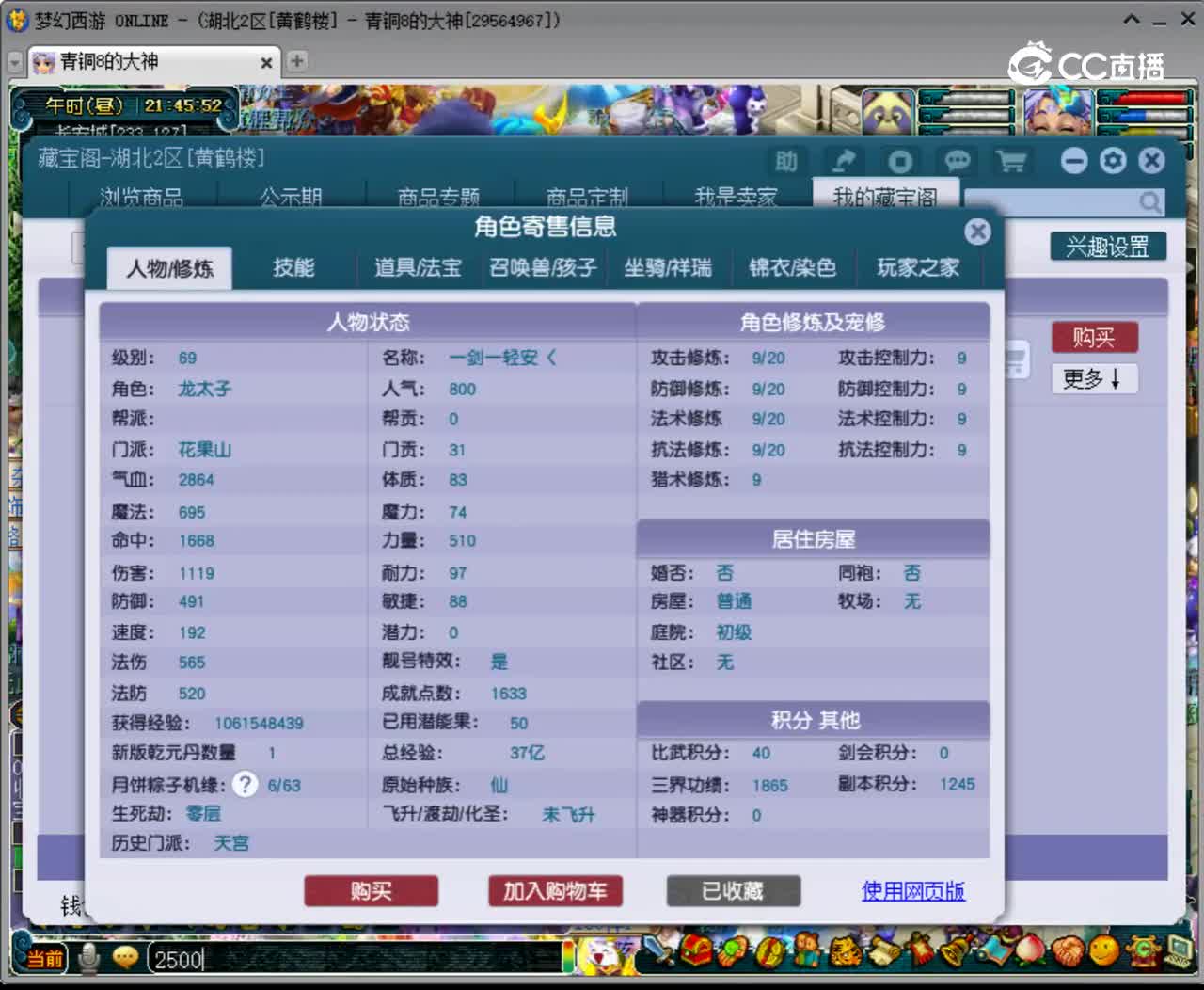Open the chat bubble icon in pavilion header
1204x990 pixels.
click(957, 162)
